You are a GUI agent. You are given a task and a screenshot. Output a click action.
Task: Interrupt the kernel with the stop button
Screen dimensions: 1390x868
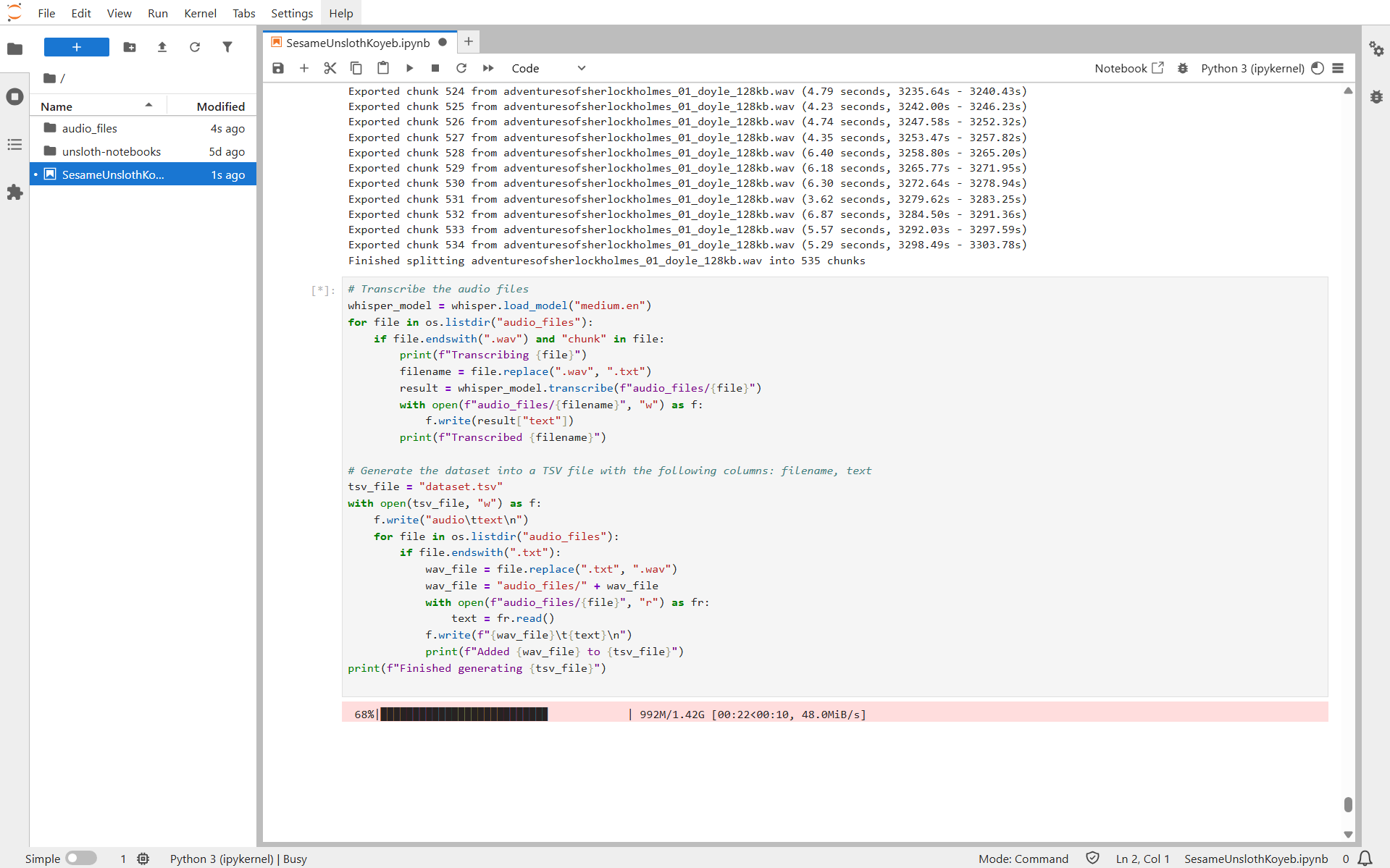click(435, 68)
